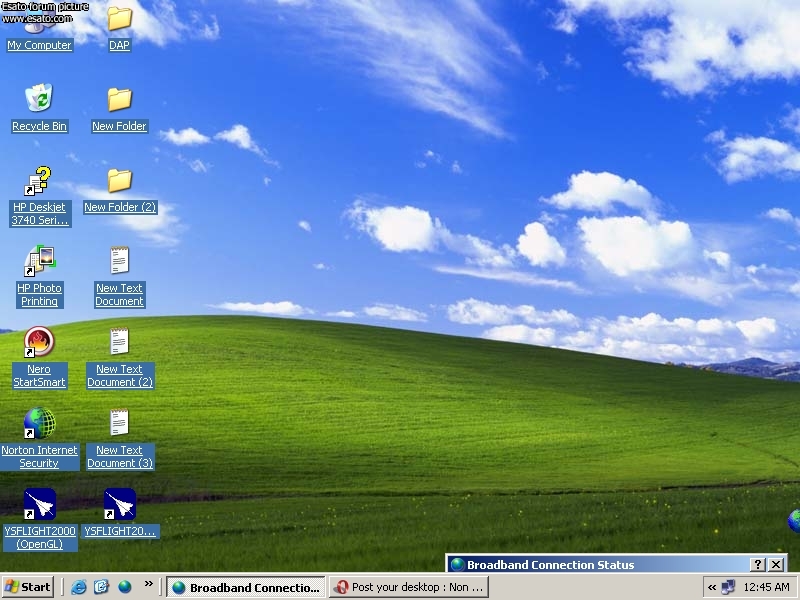This screenshot has width=800, height=600.
Task: Switch to Broadband Connection taskbar button
Action: [x=246, y=587]
